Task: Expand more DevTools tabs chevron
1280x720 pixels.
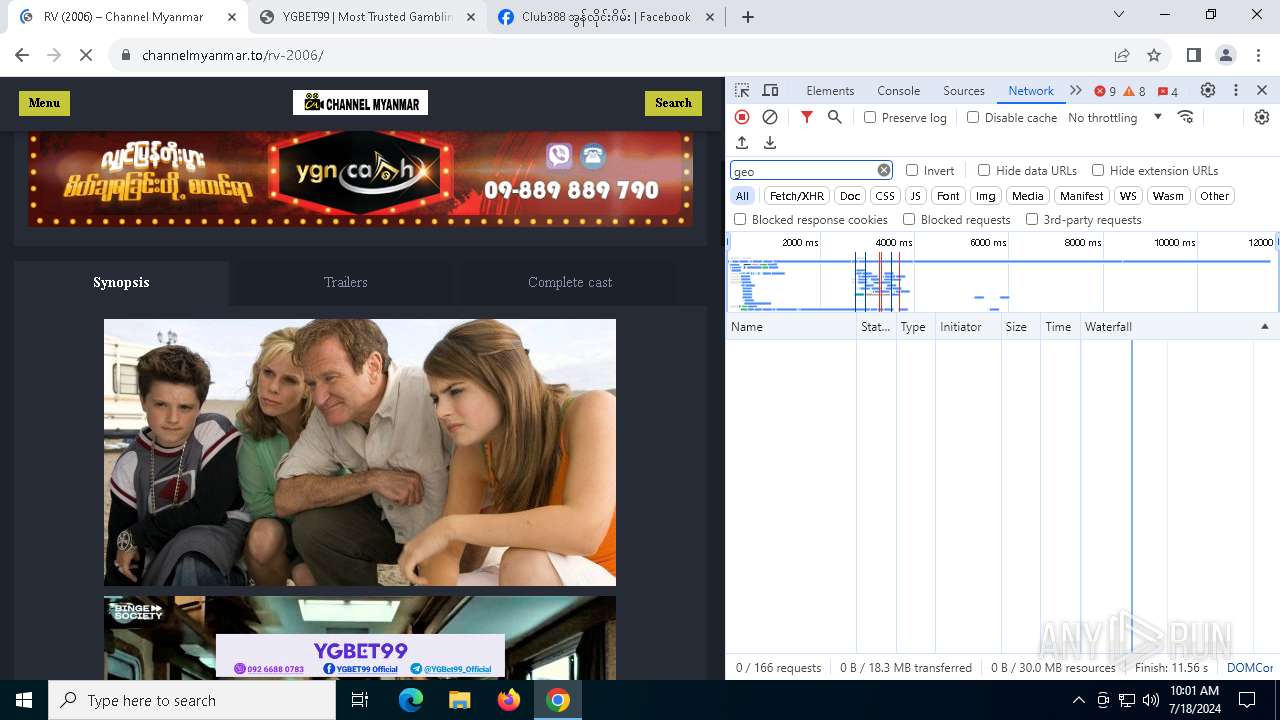Action: (x=1076, y=90)
